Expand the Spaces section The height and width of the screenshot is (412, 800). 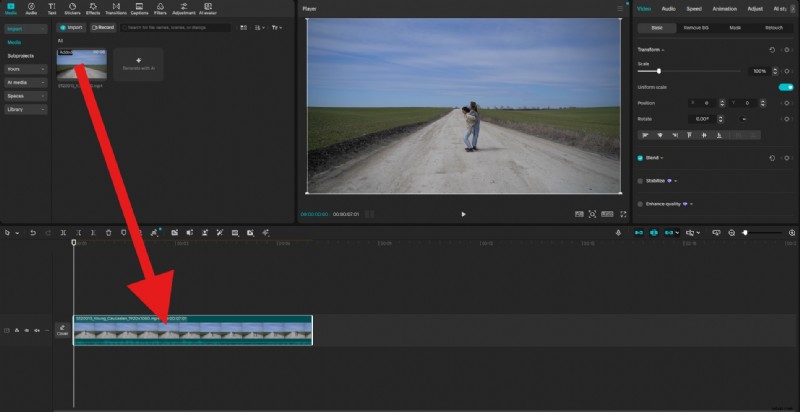[26, 96]
